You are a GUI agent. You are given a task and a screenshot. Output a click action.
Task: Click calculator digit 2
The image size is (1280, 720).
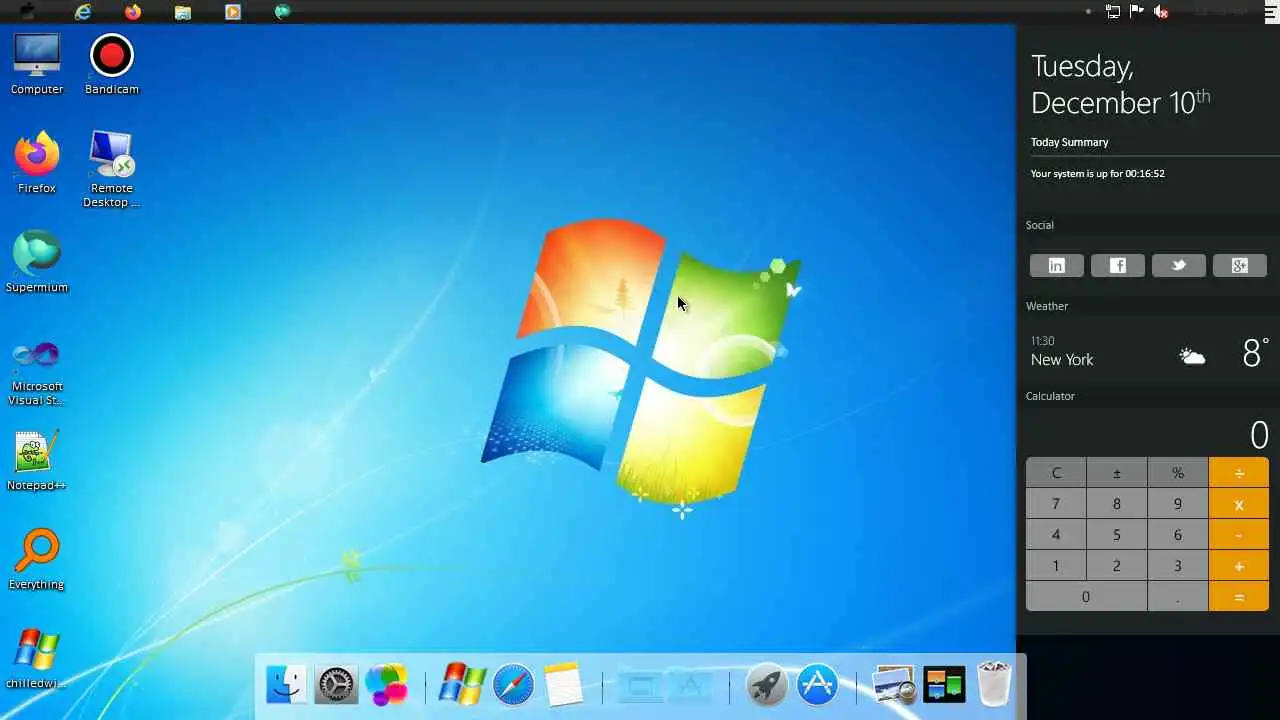click(1117, 566)
